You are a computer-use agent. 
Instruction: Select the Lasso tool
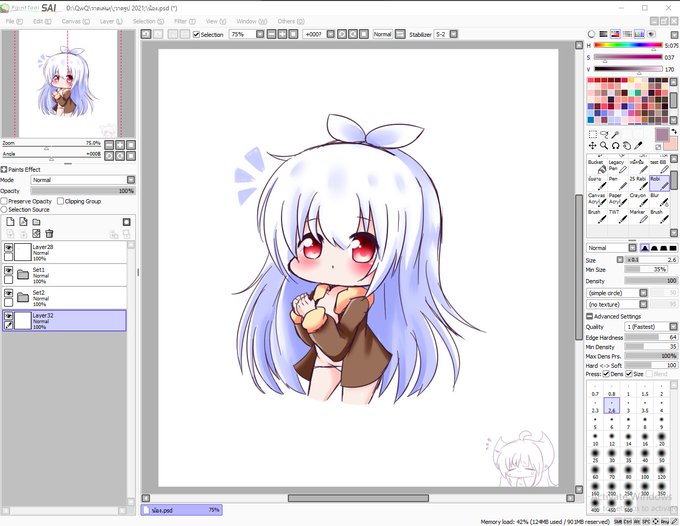(x=604, y=134)
